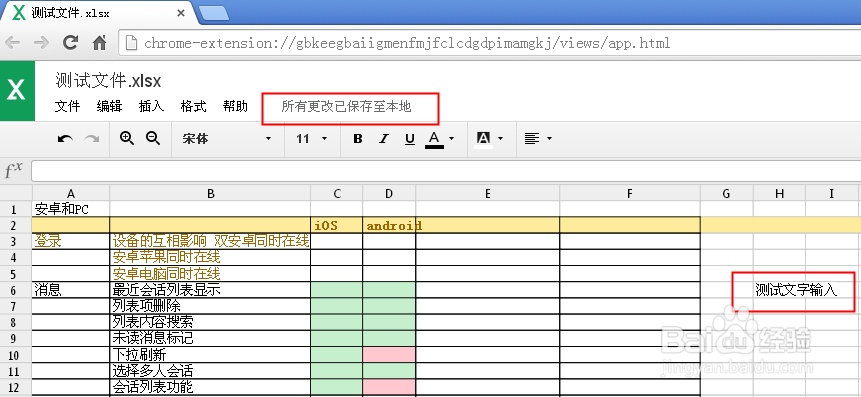Viewport: 861px width, 397px height.
Task: Select the 登录 cell
Action: 71,241
